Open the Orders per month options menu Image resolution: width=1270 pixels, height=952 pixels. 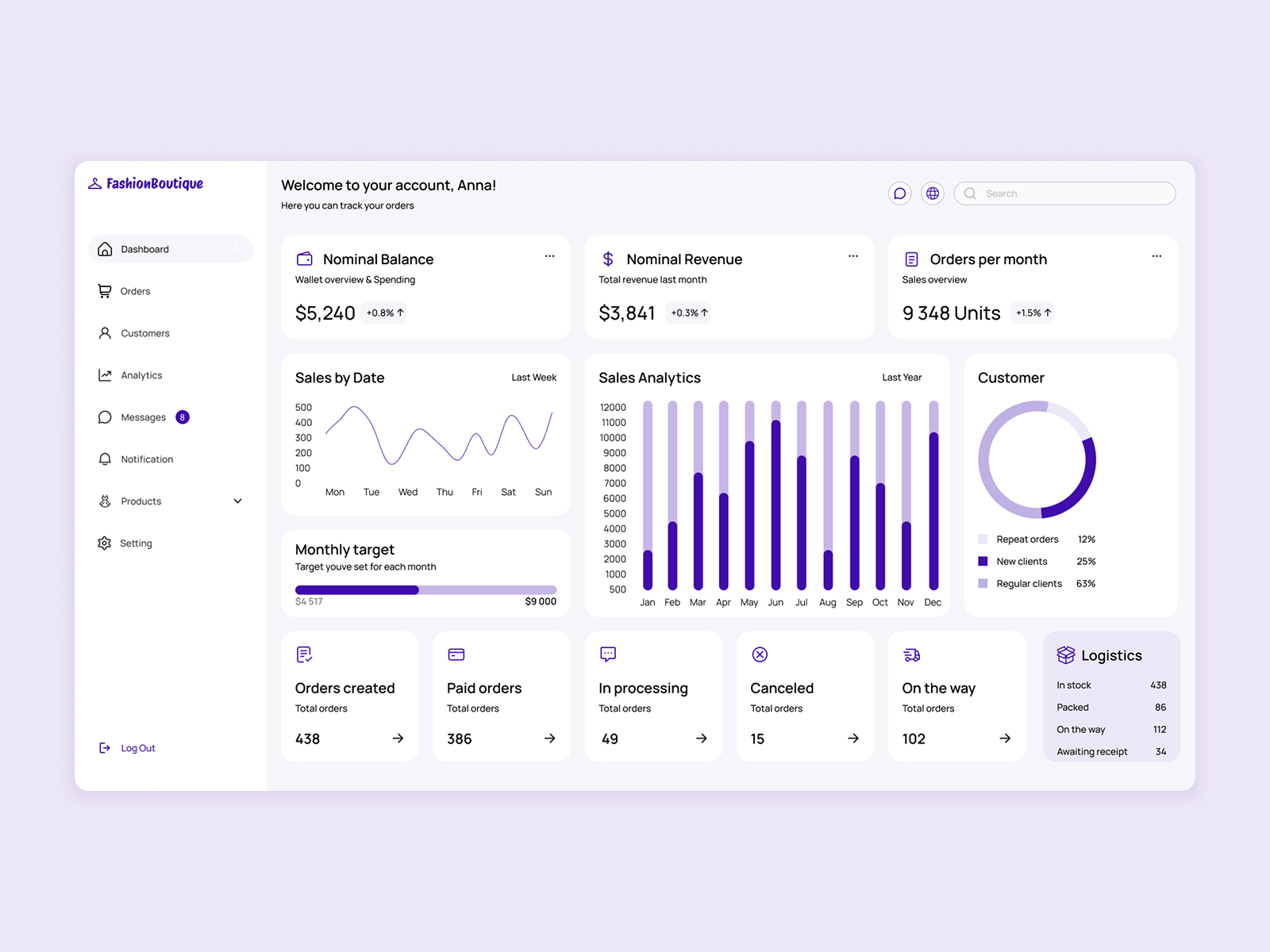coord(1156,255)
